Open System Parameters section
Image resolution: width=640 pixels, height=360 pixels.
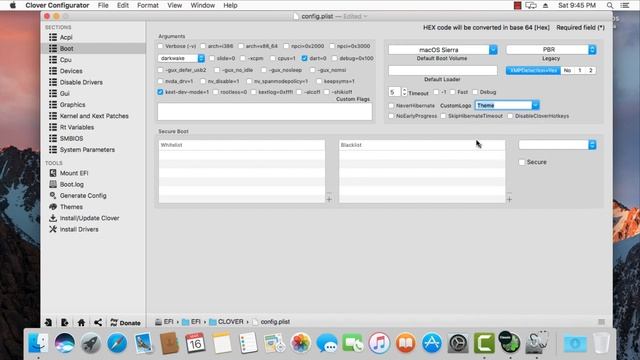pyautogui.click(x=87, y=150)
